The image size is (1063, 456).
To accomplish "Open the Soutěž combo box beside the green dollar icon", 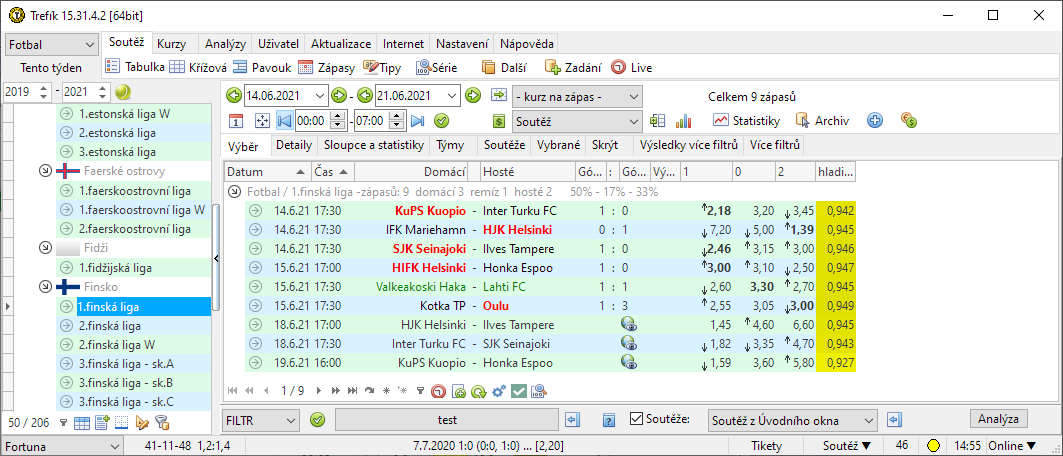I will coord(577,121).
